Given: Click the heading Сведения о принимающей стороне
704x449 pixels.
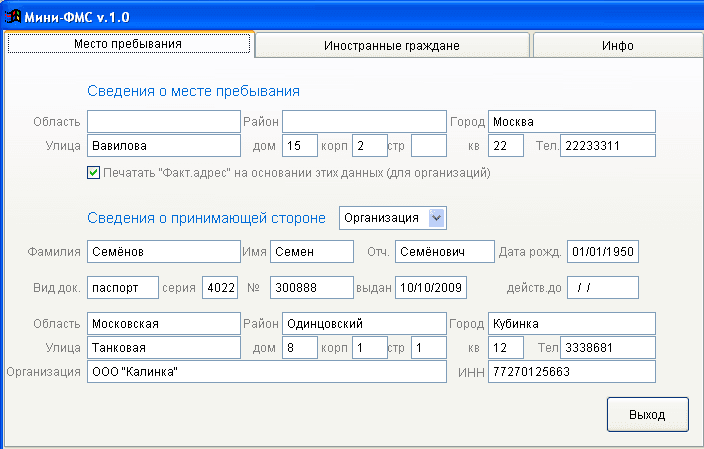Looking at the screenshot, I should pos(207,218).
